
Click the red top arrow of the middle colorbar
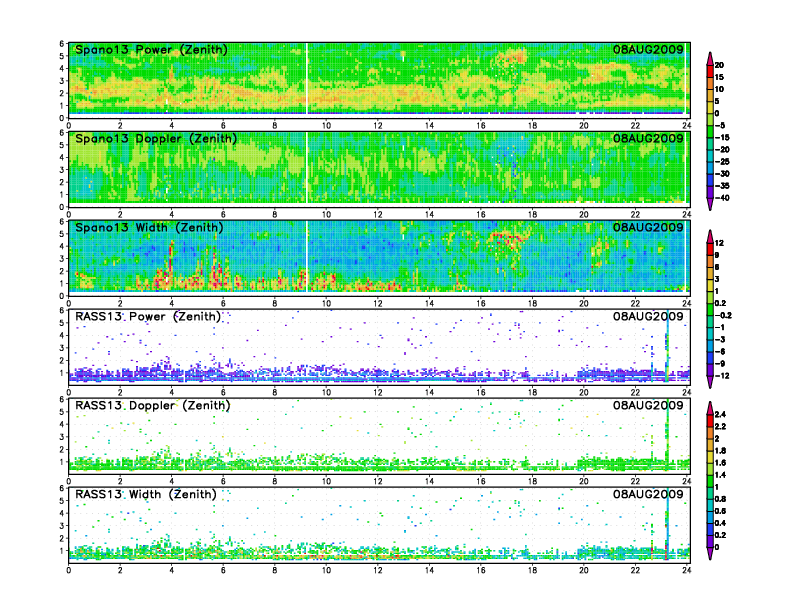tap(710, 237)
